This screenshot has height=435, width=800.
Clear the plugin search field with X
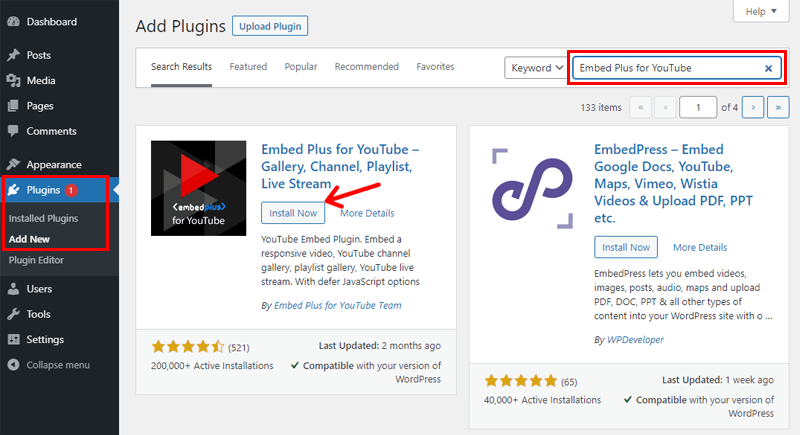point(768,68)
